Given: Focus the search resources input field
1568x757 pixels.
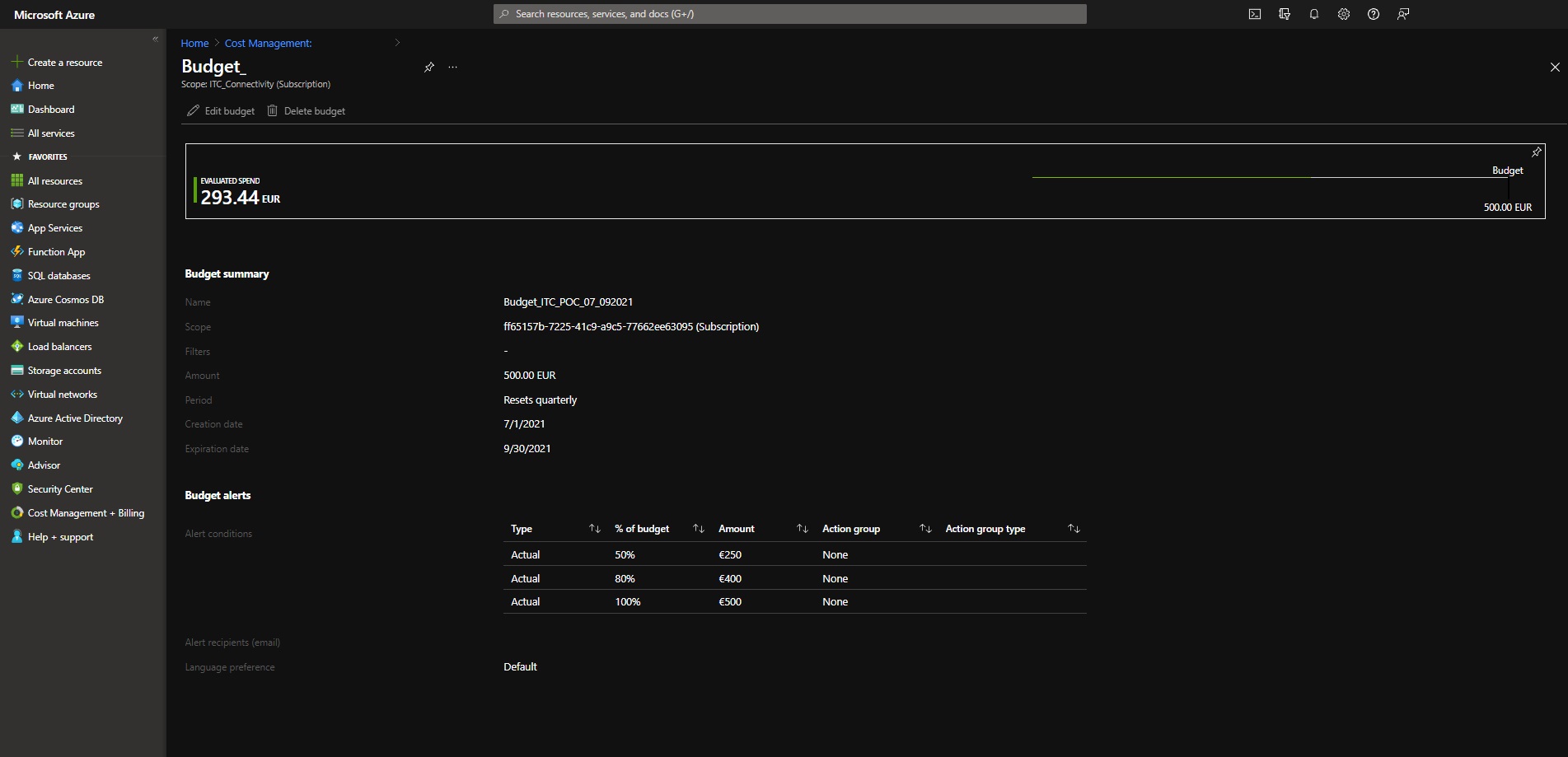Looking at the screenshot, I should tap(791, 14).
